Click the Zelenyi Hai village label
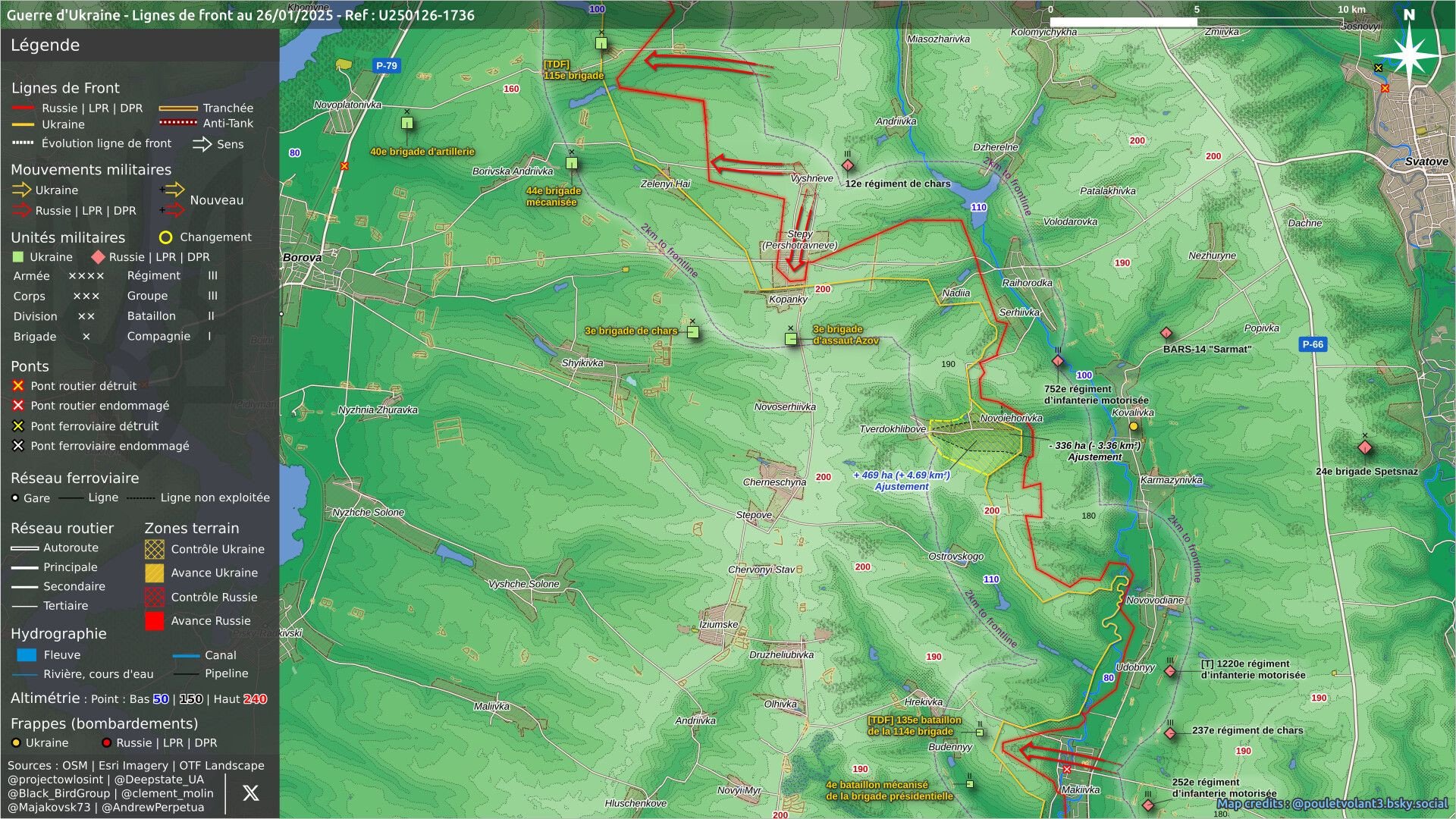The height and width of the screenshot is (819, 1456). tap(666, 184)
